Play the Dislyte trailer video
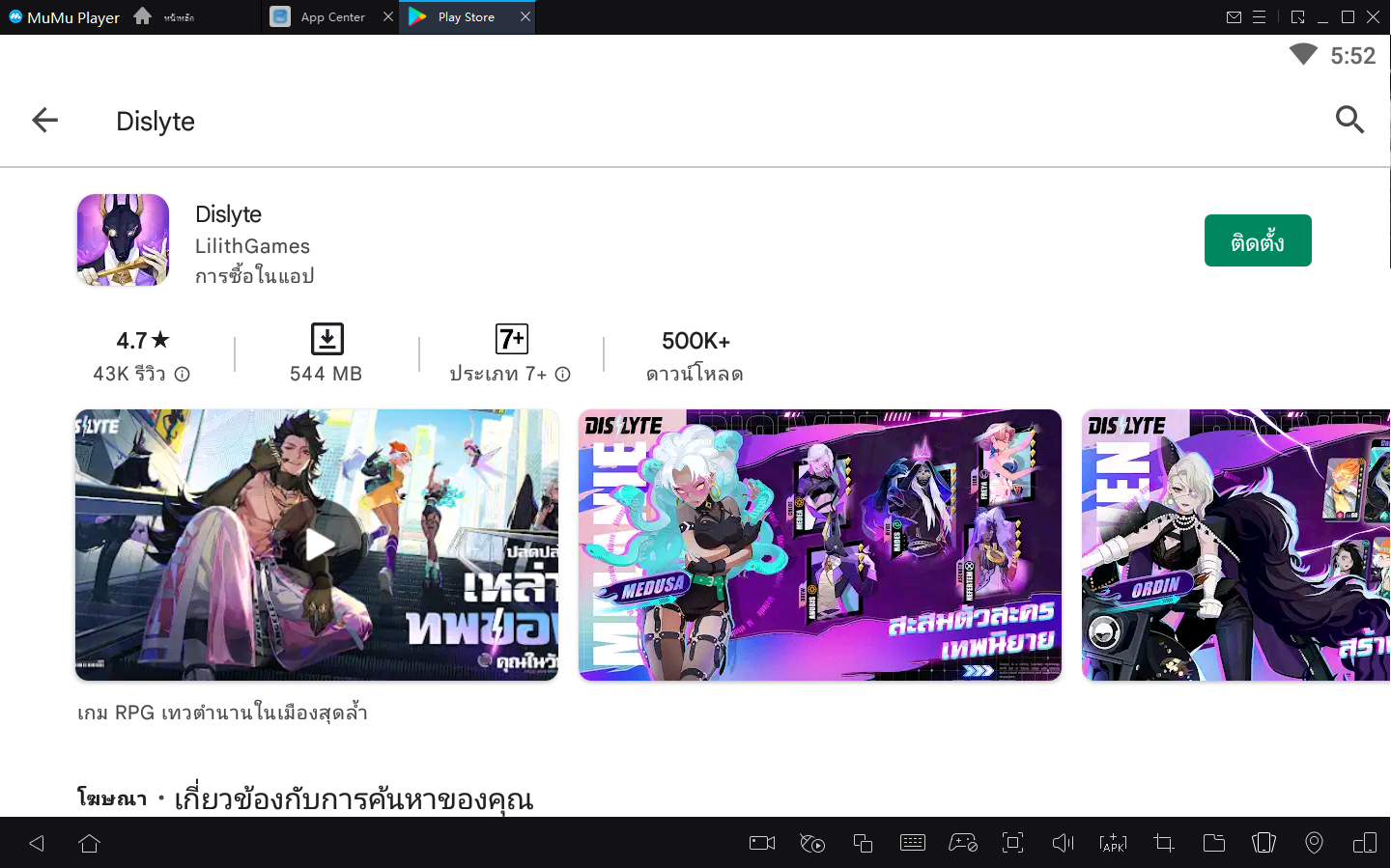1391x868 pixels. 318,545
